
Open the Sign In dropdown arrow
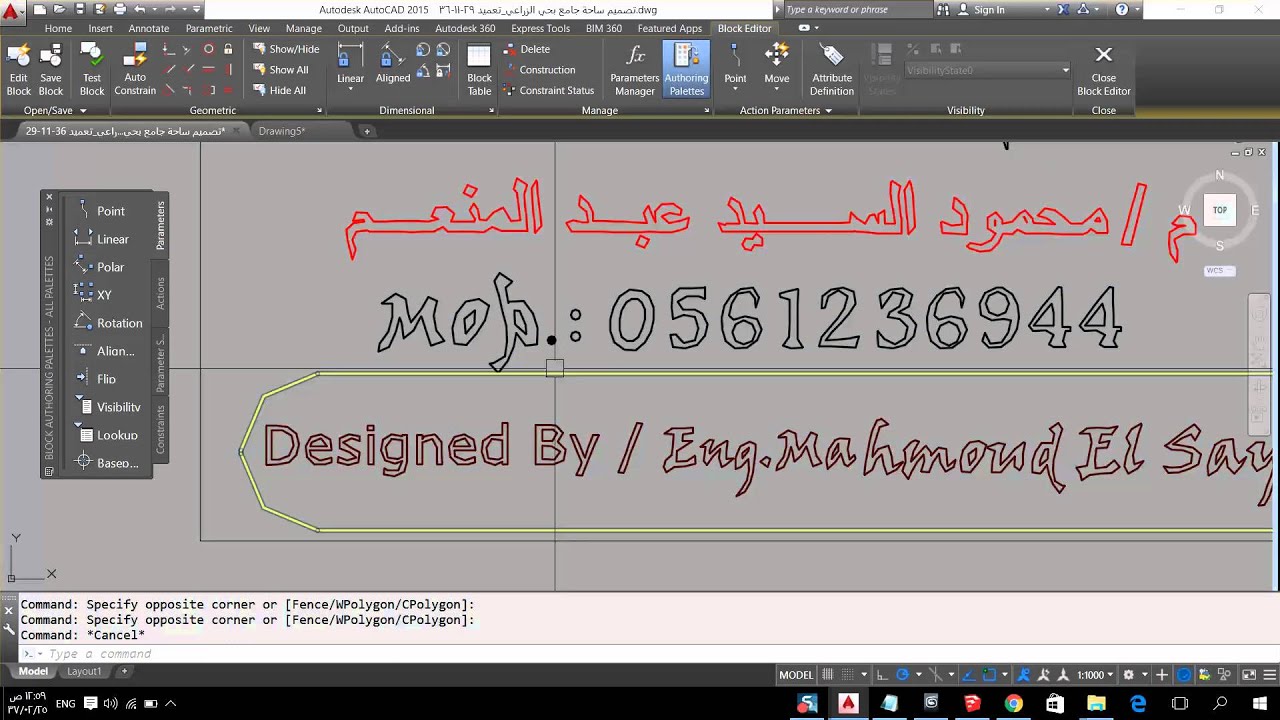[1047, 10]
